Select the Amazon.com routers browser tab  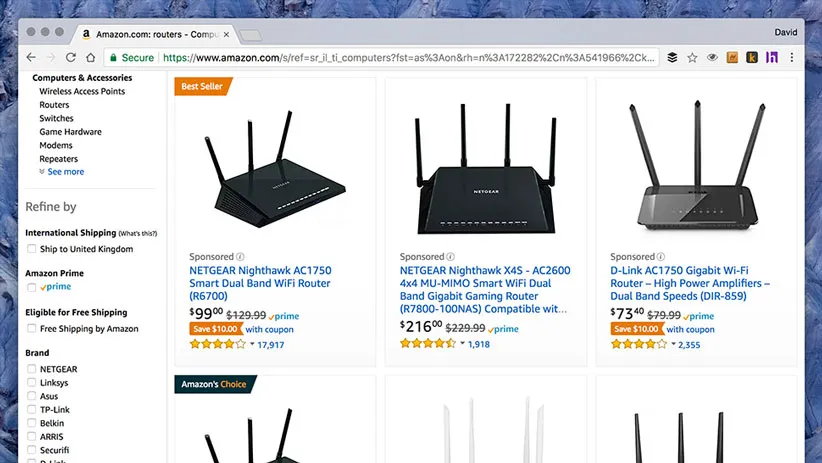pyautogui.click(x=155, y=32)
